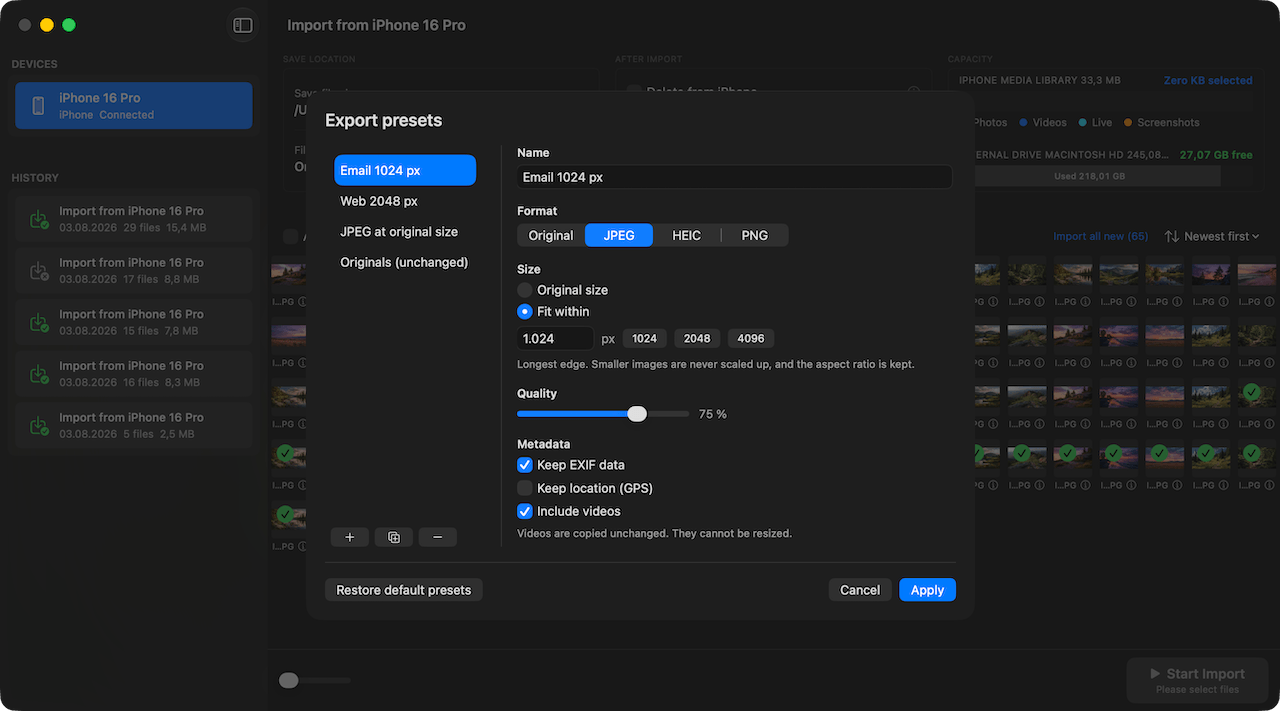
Task: Click the 75 % quality value
Action: coord(713,414)
